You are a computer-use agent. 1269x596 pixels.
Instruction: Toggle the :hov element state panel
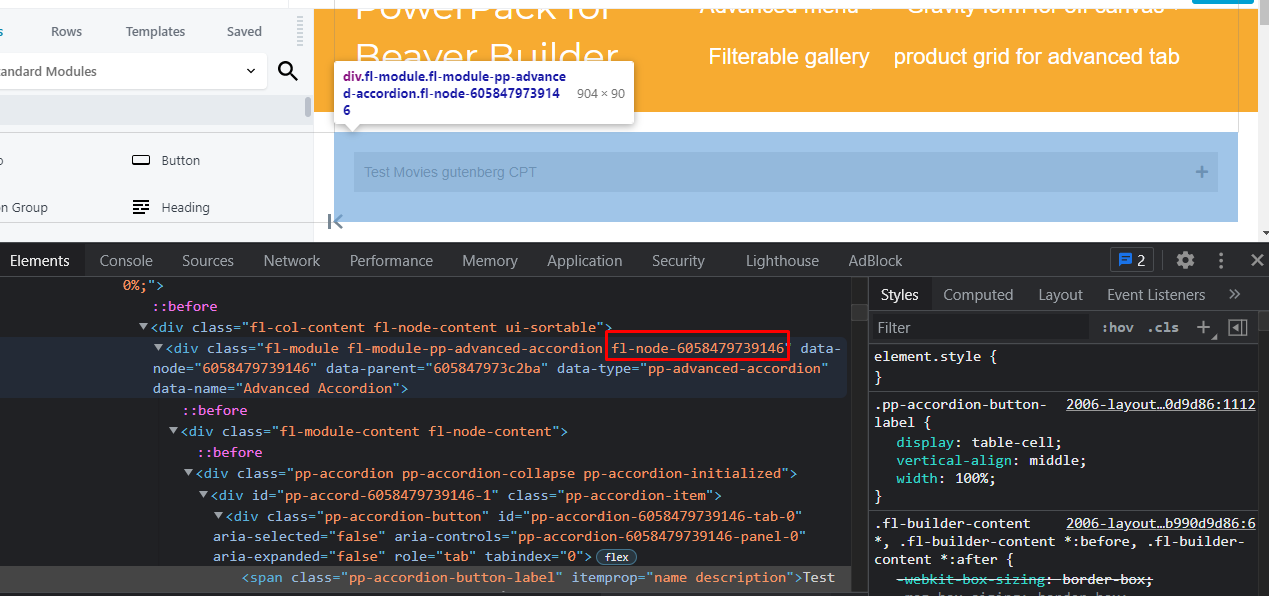point(1117,327)
